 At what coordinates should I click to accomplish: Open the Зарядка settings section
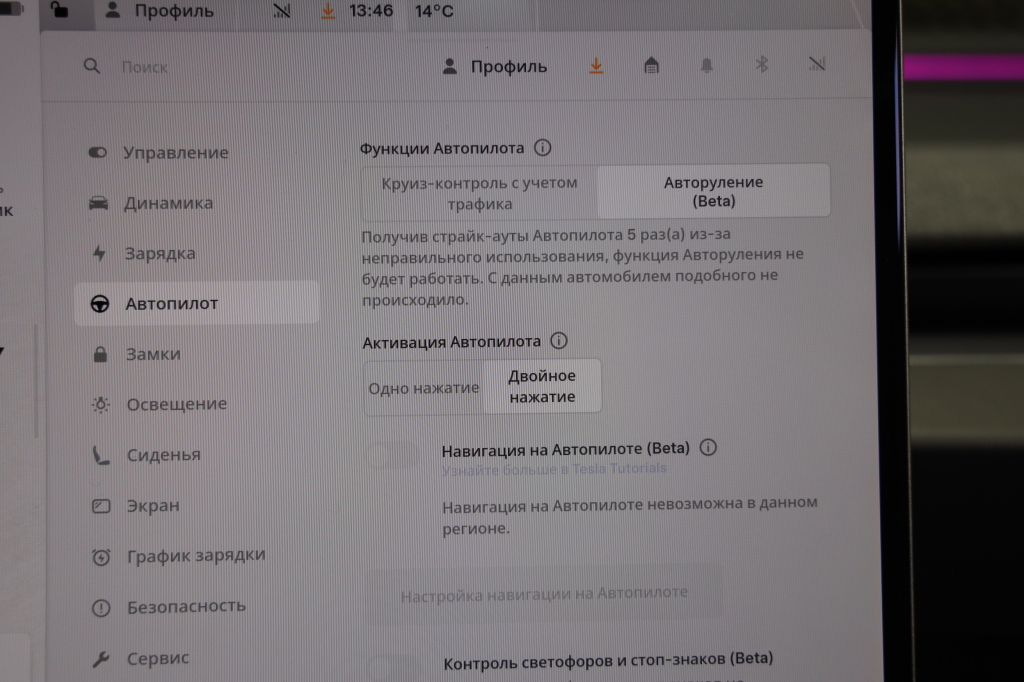click(x=160, y=254)
